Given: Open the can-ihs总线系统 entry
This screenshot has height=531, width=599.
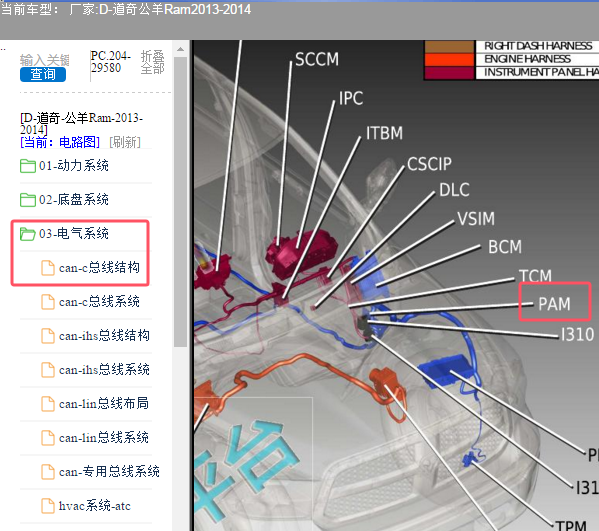Looking at the screenshot, I should click(104, 370).
